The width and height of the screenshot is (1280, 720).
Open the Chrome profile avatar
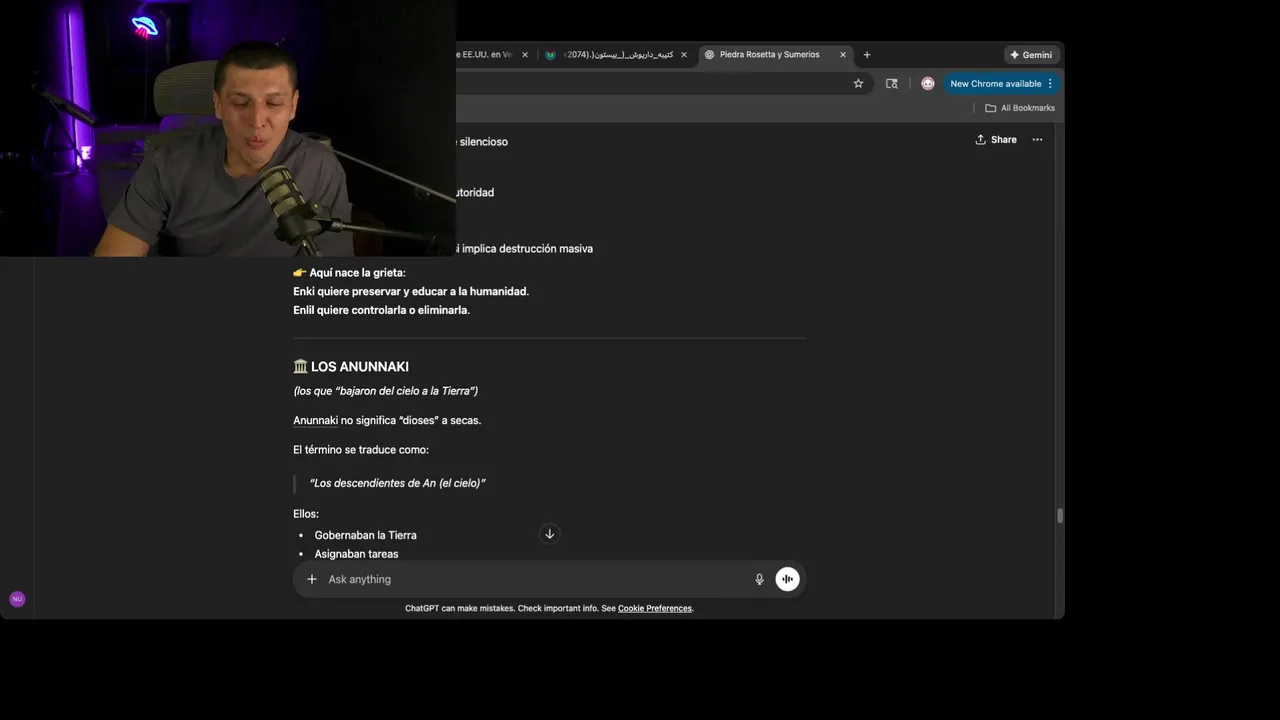[928, 84]
